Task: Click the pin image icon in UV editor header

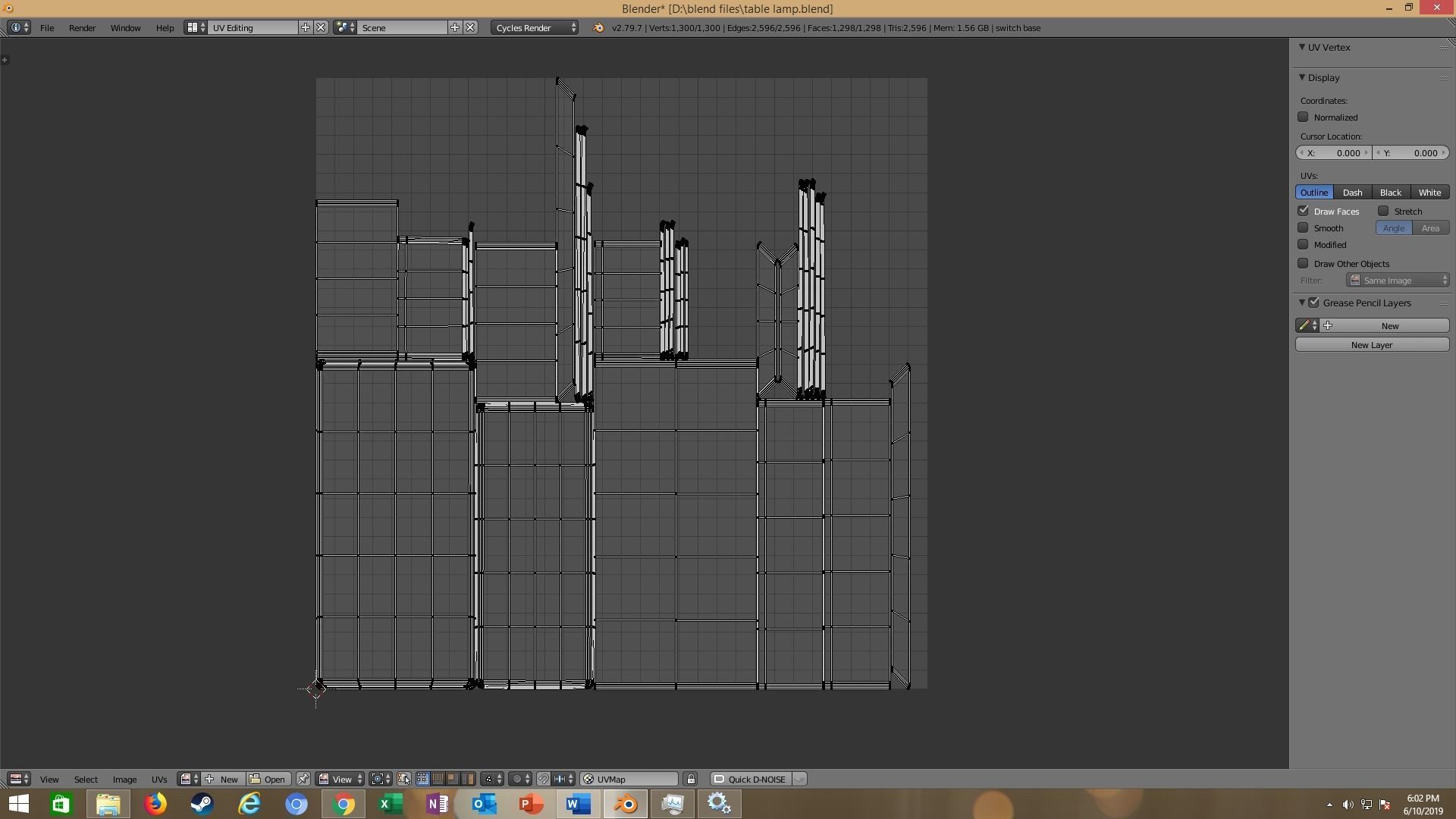Action: tap(303, 779)
